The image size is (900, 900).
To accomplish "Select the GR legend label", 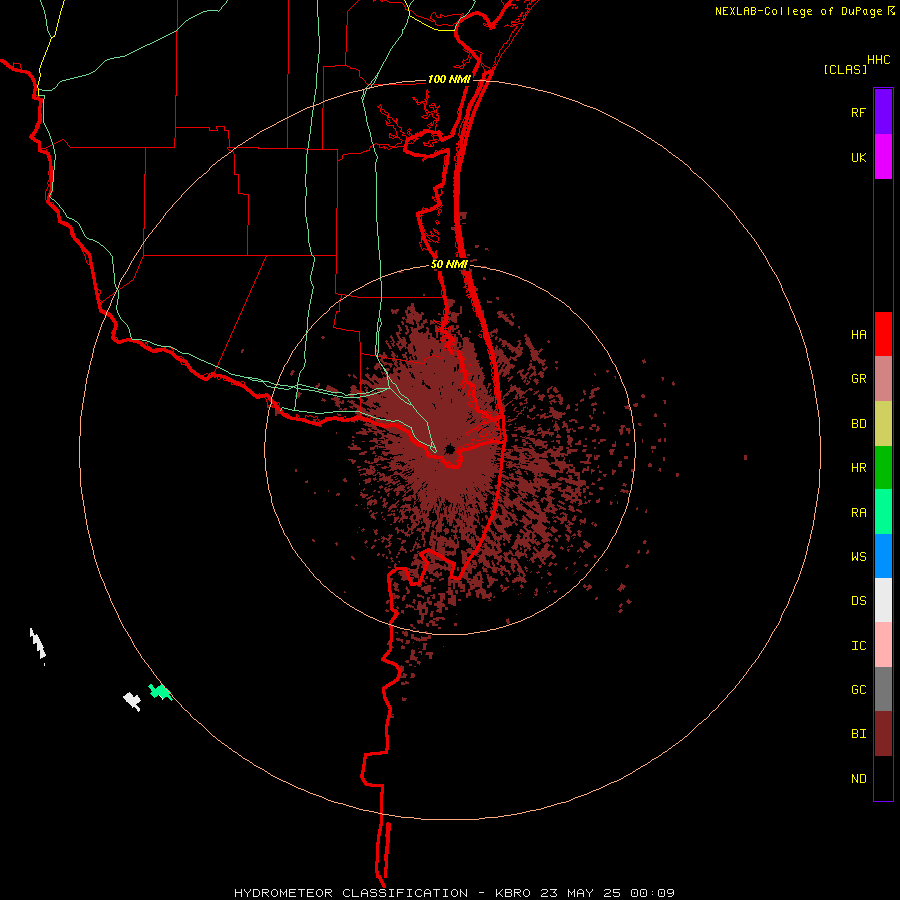I will [x=858, y=379].
